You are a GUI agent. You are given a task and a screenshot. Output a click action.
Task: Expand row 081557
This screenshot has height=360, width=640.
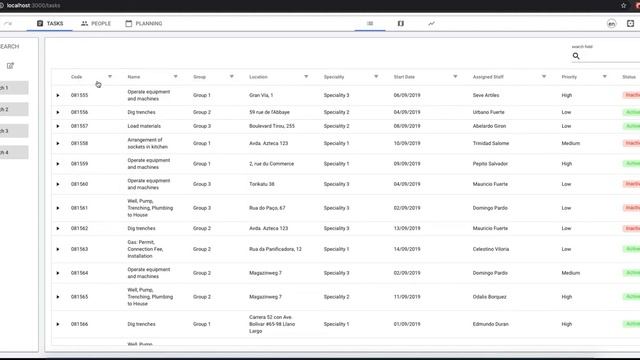pos(58,126)
